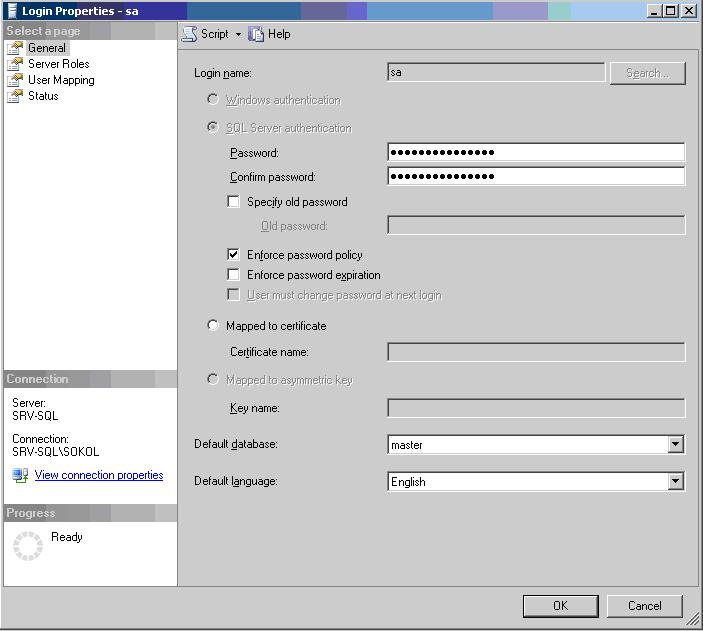Click the User Mapping page icon
Image resolution: width=703 pixels, height=631 pixels.
point(15,80)
